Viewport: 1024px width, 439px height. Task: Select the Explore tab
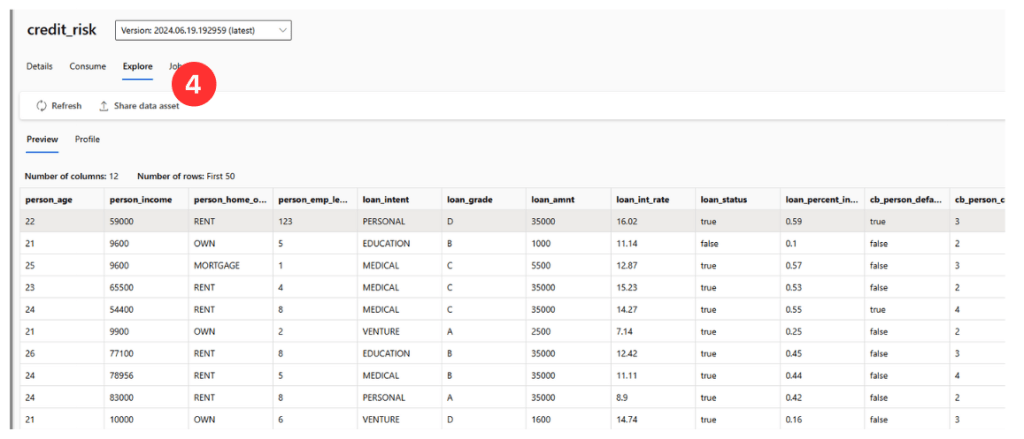pyautogui.click(x=137, y=67)
